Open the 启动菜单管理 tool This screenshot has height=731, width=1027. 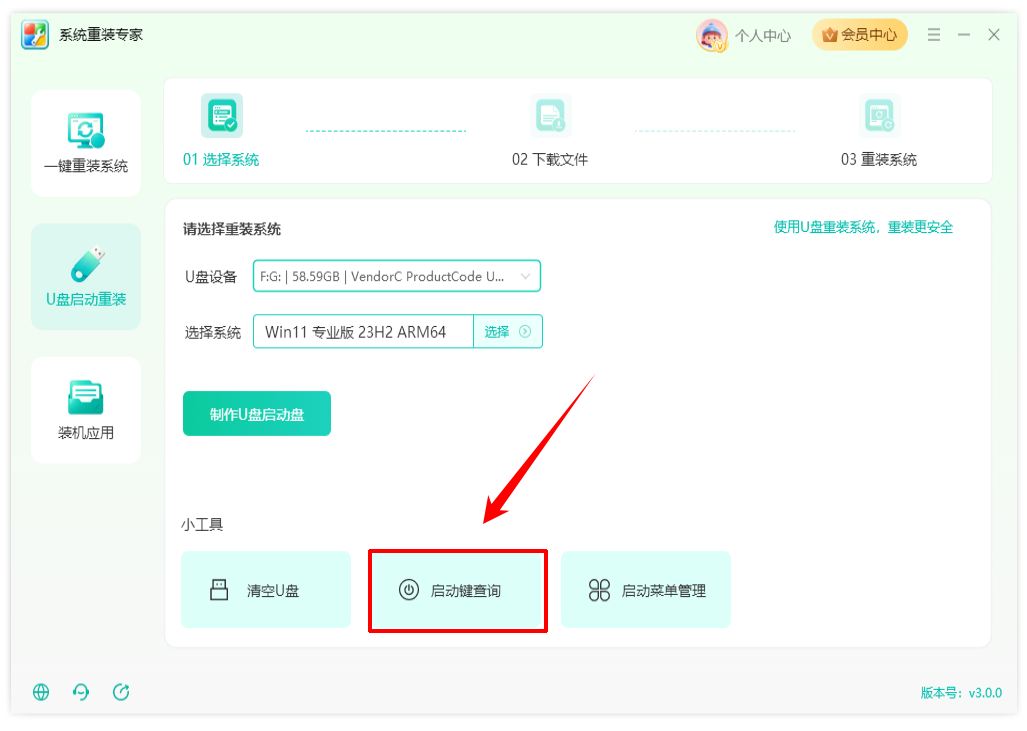[x=646, y=590]
